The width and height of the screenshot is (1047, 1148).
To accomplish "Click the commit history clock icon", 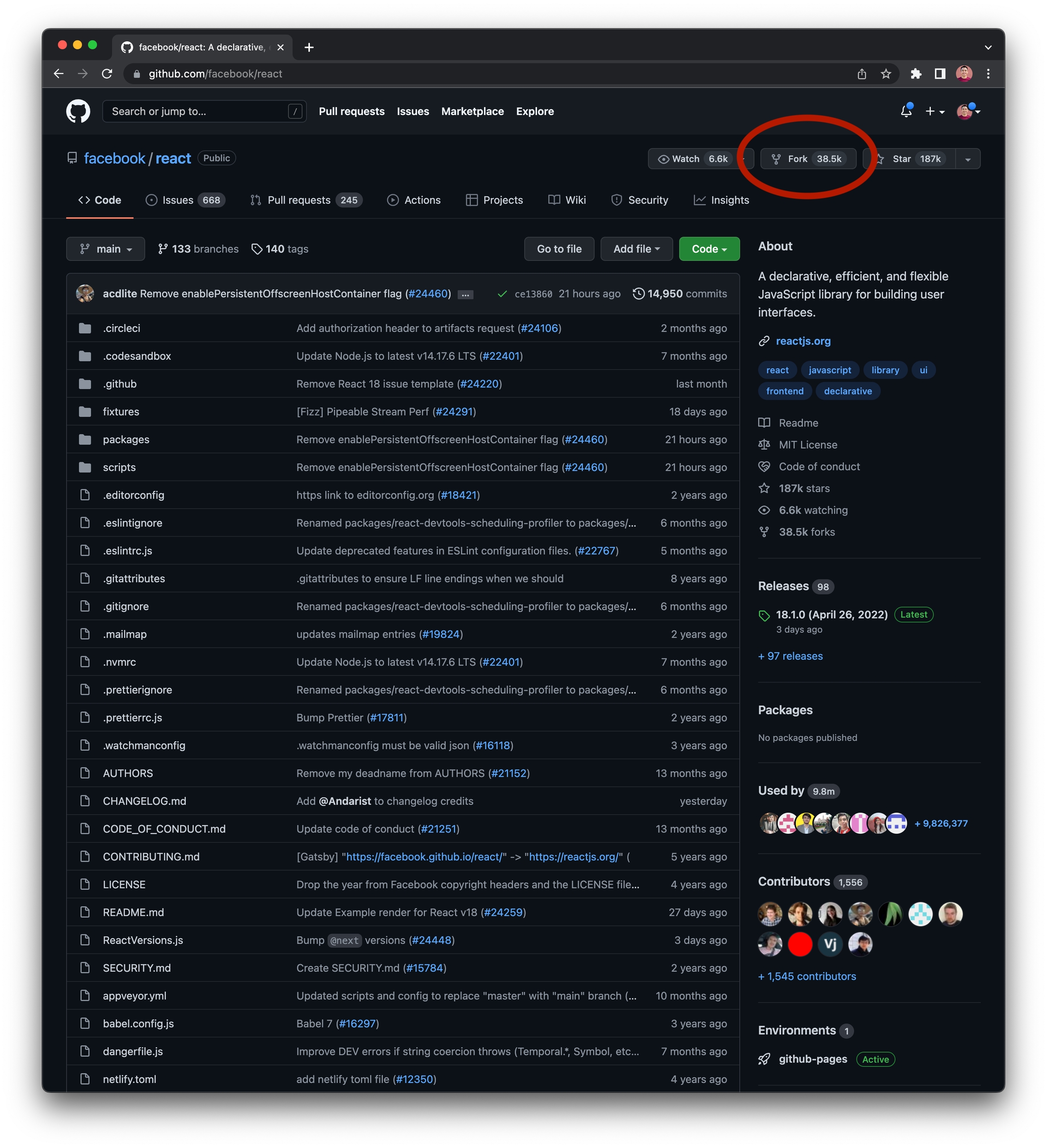I will click(x=638, y=293).
